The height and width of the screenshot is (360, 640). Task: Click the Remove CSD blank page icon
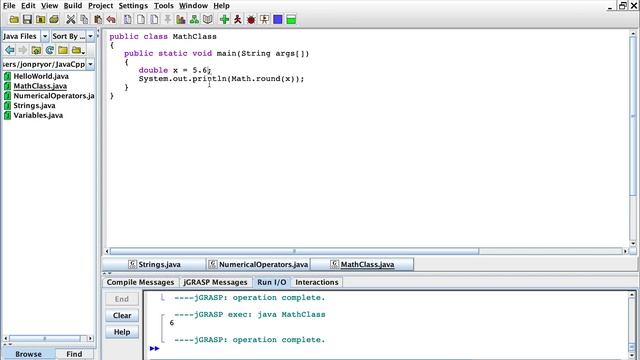click(x=141, y=19)
